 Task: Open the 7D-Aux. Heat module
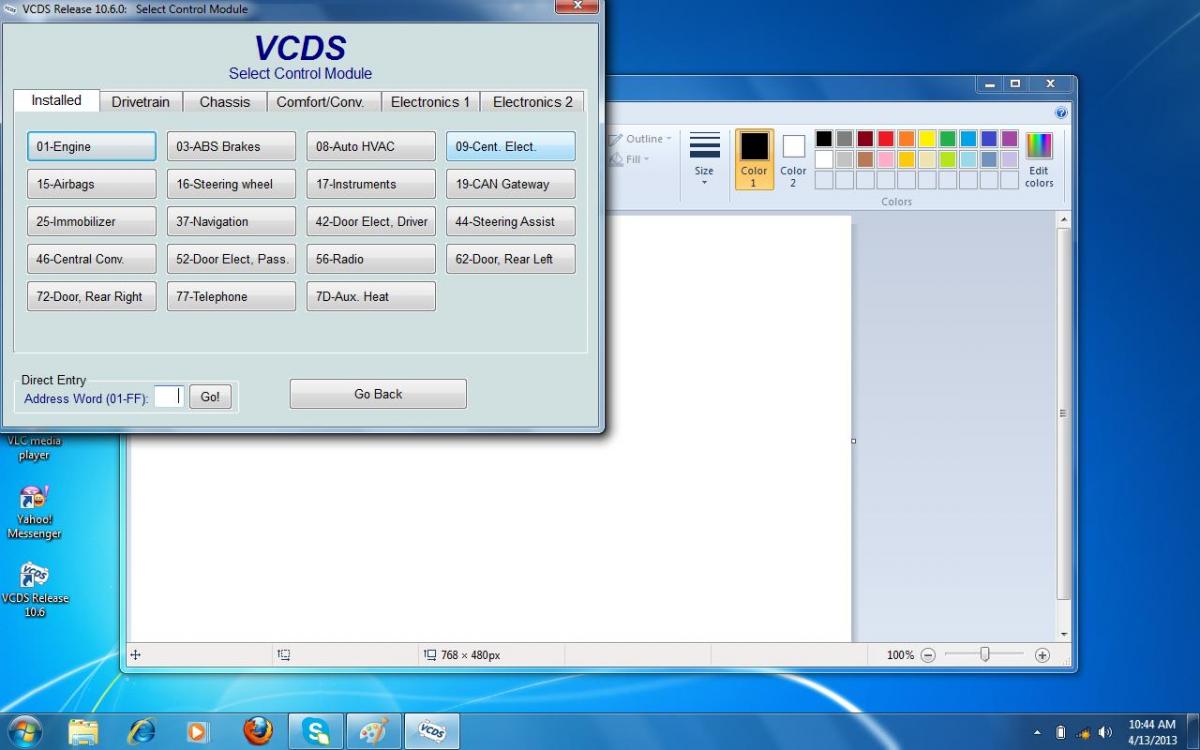pyautogui.click(x=371, y=296)
